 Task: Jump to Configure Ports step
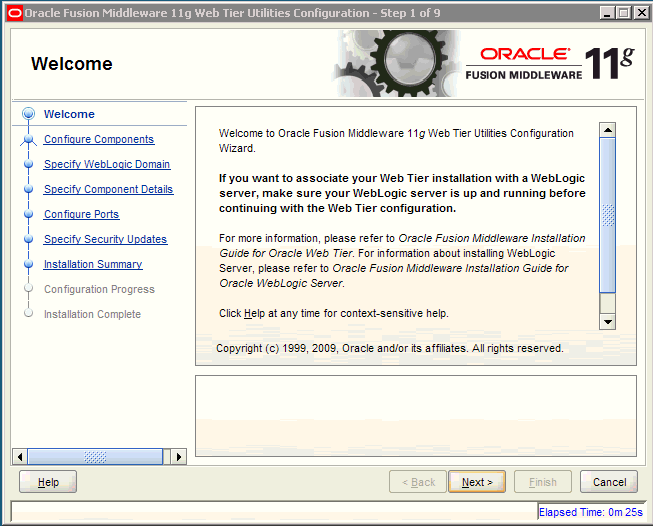[82, 214]
